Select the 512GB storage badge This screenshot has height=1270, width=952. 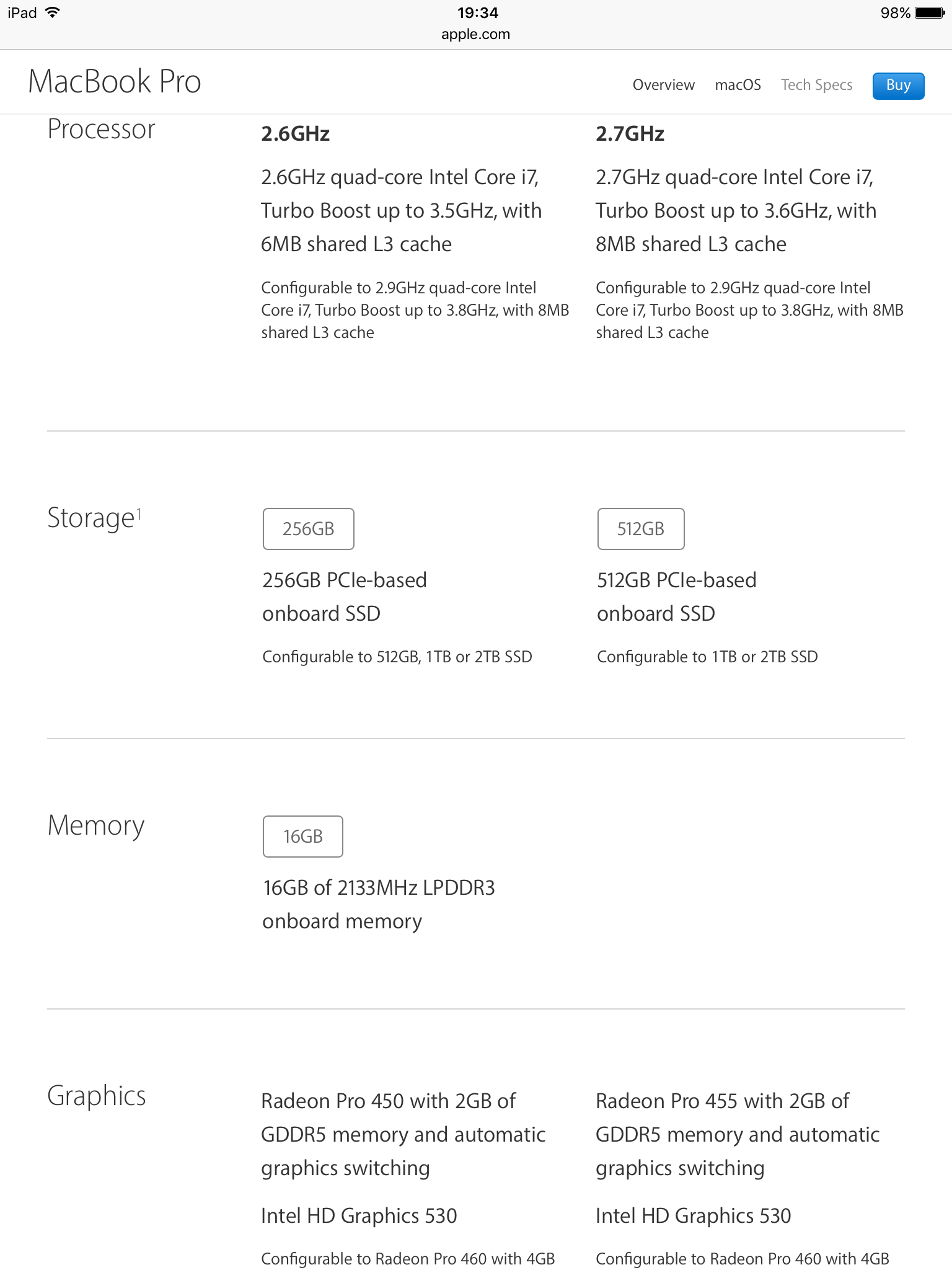point(641,529)
